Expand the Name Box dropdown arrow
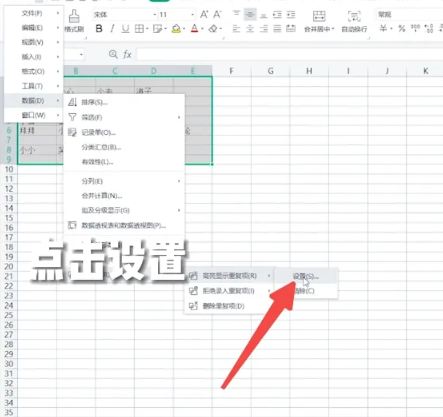This screenshot has width=443, height=417. click(81, 54)
